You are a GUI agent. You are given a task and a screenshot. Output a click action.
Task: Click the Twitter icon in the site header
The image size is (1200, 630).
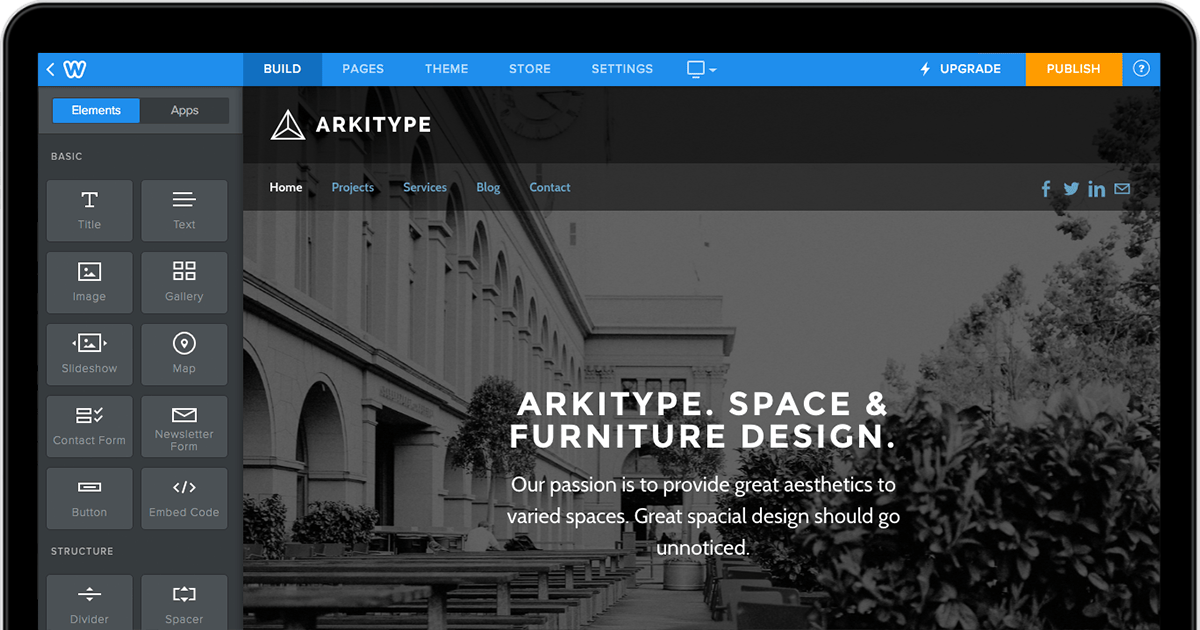1071,188
